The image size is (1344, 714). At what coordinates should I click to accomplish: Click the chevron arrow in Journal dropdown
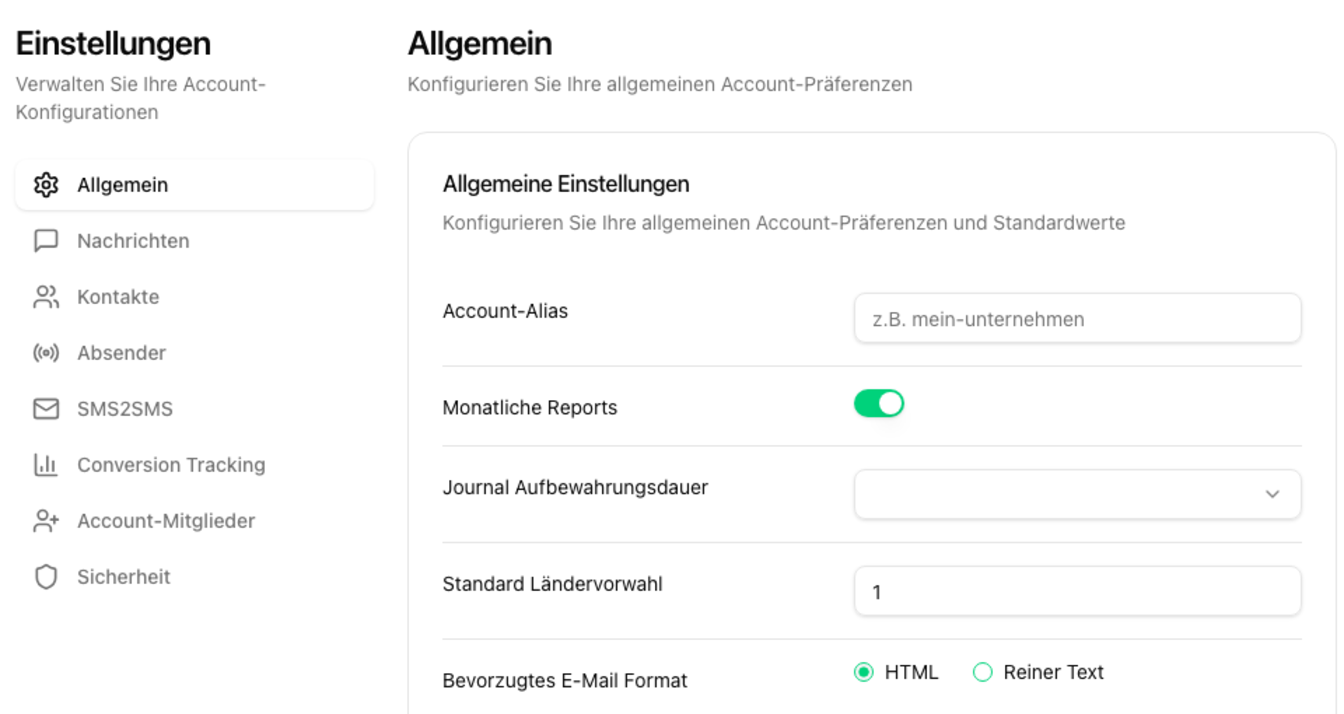pos(1272,494)
